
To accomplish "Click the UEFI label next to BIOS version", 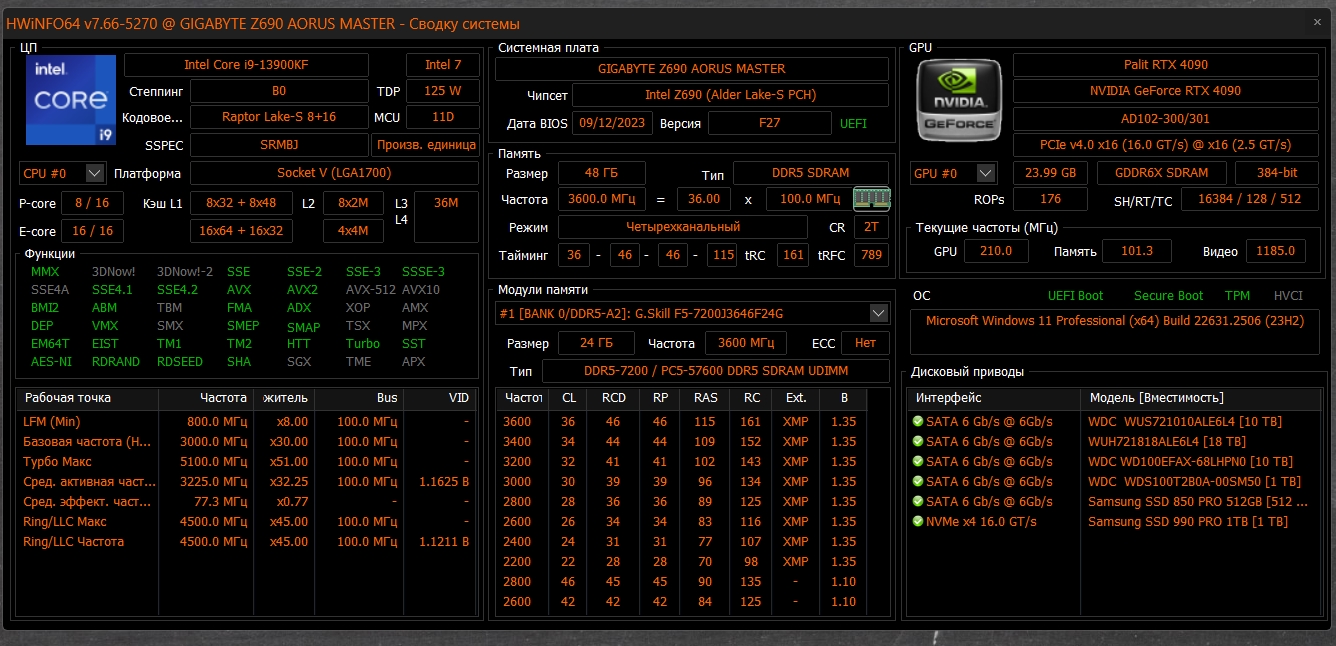I will (853, 124).
